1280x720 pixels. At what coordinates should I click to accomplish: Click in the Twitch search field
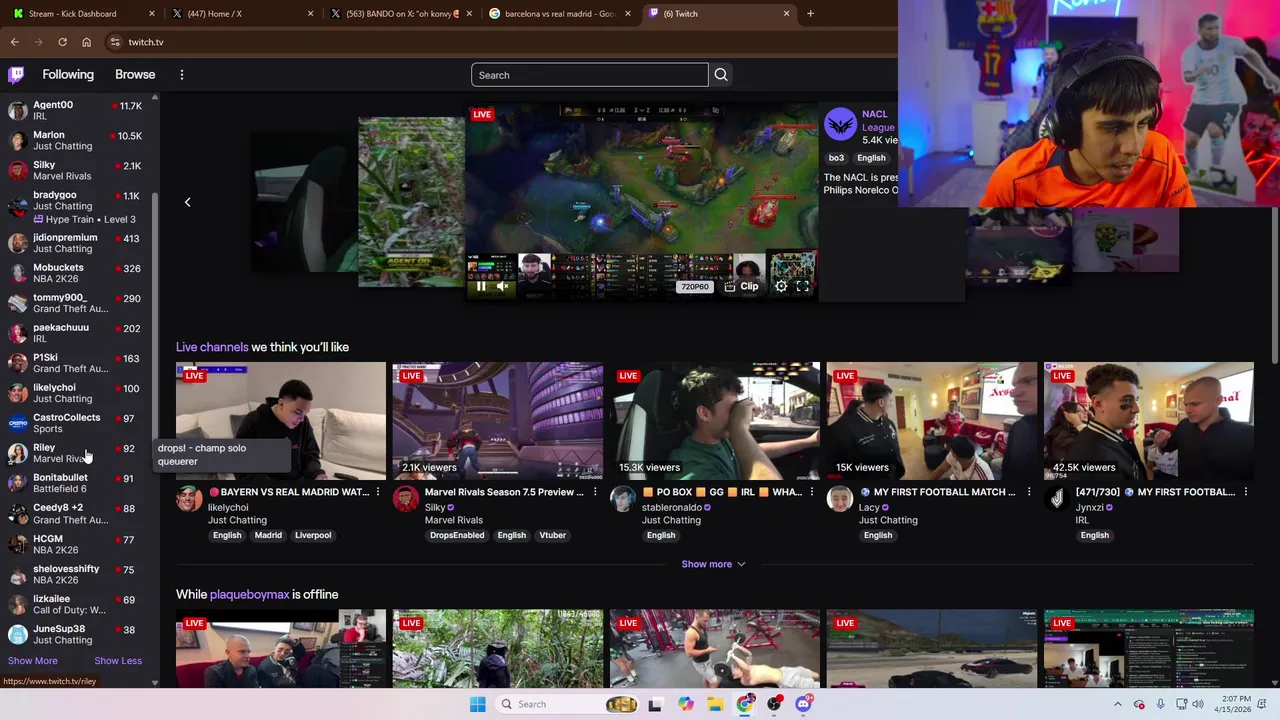[x=589, y=75]
